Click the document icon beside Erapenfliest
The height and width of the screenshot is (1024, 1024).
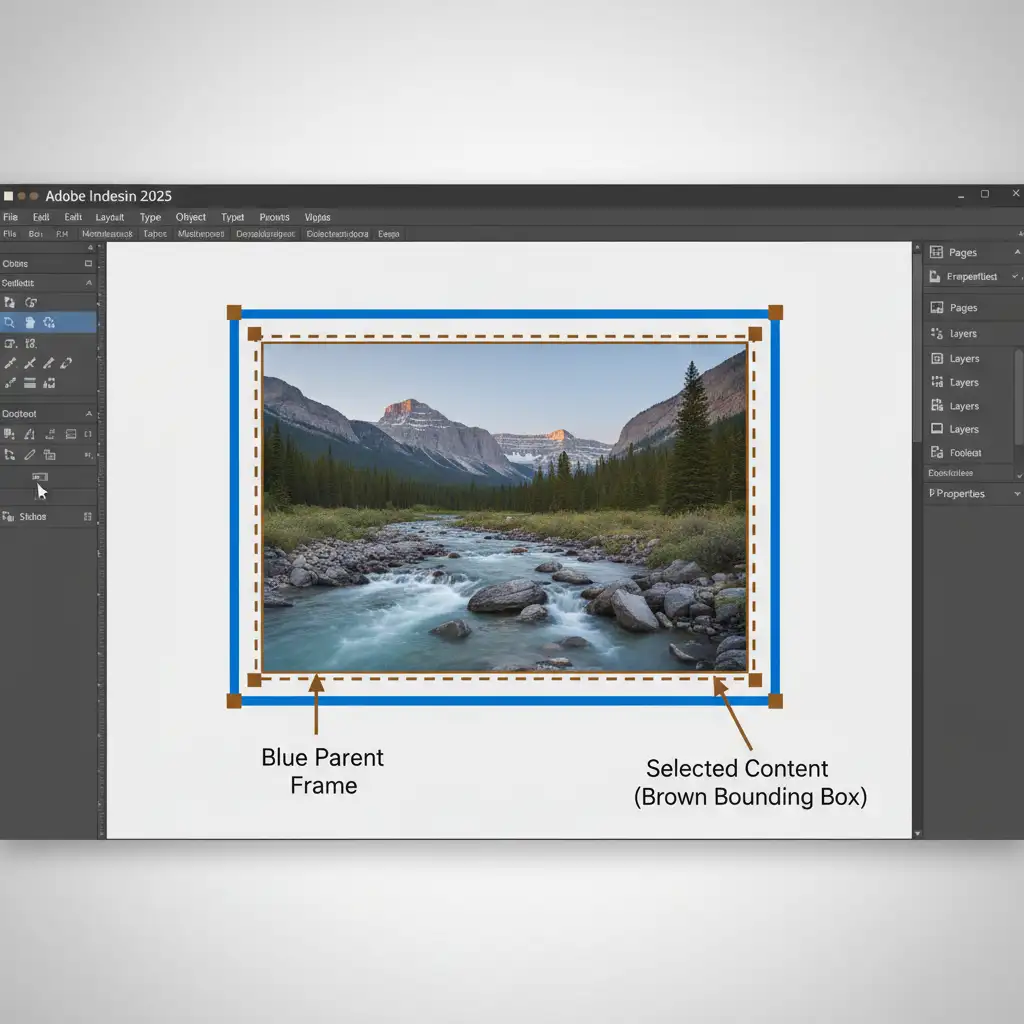pyautogui.click(x=936, y=277)
